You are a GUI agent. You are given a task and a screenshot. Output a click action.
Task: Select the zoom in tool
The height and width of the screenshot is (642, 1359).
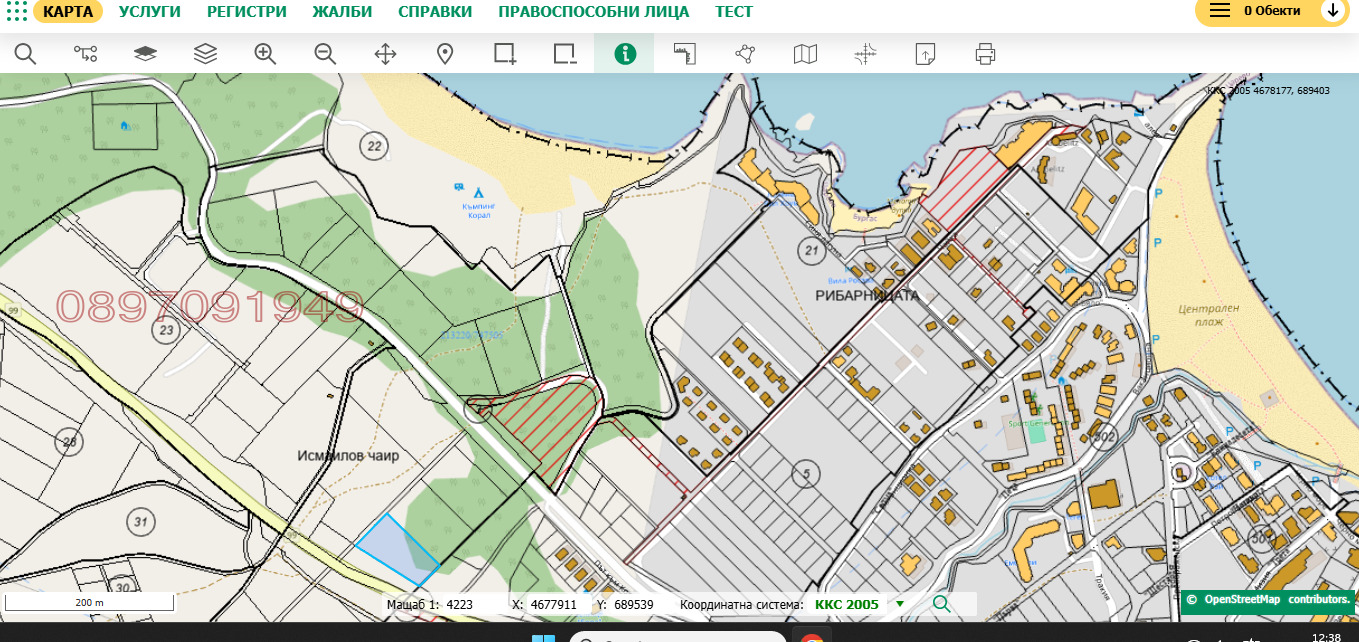point(265,54)
